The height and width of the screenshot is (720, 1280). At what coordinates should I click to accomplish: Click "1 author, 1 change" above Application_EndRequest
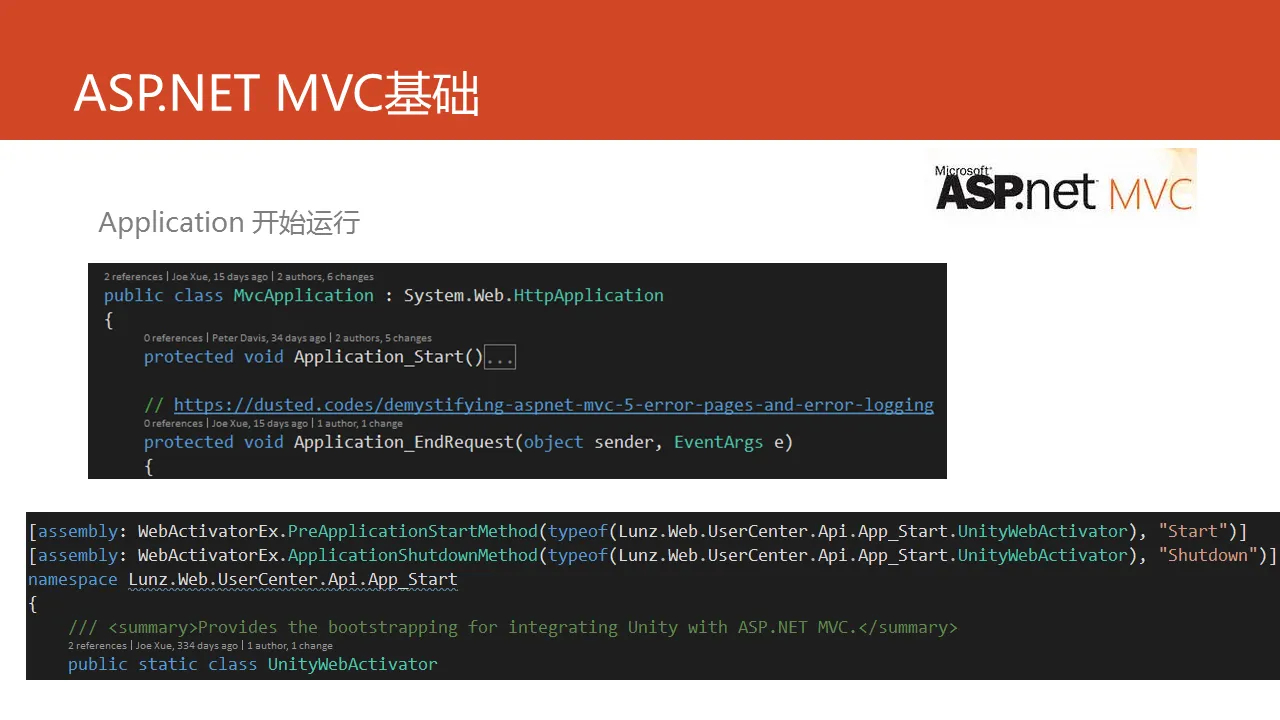click(359, 423)
